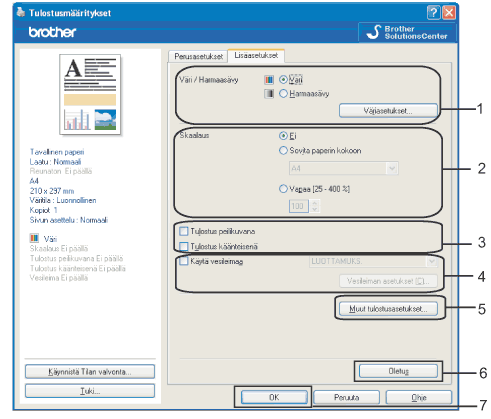The width and height of the screenshot is (491, 419).
Task: Click Muut tulostusasetukset... button
Action: [x=388, y=309]
